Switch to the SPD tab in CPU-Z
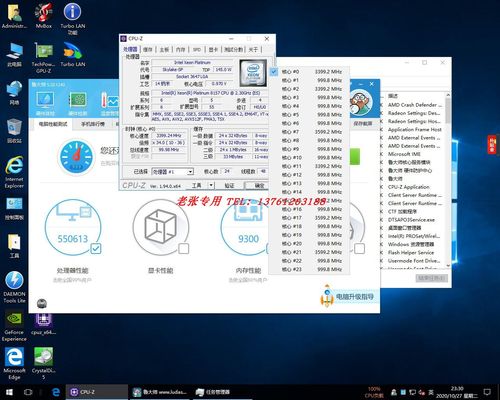This screenshot has width=500, height=400. pyautogui.click(x=197, y=50)
